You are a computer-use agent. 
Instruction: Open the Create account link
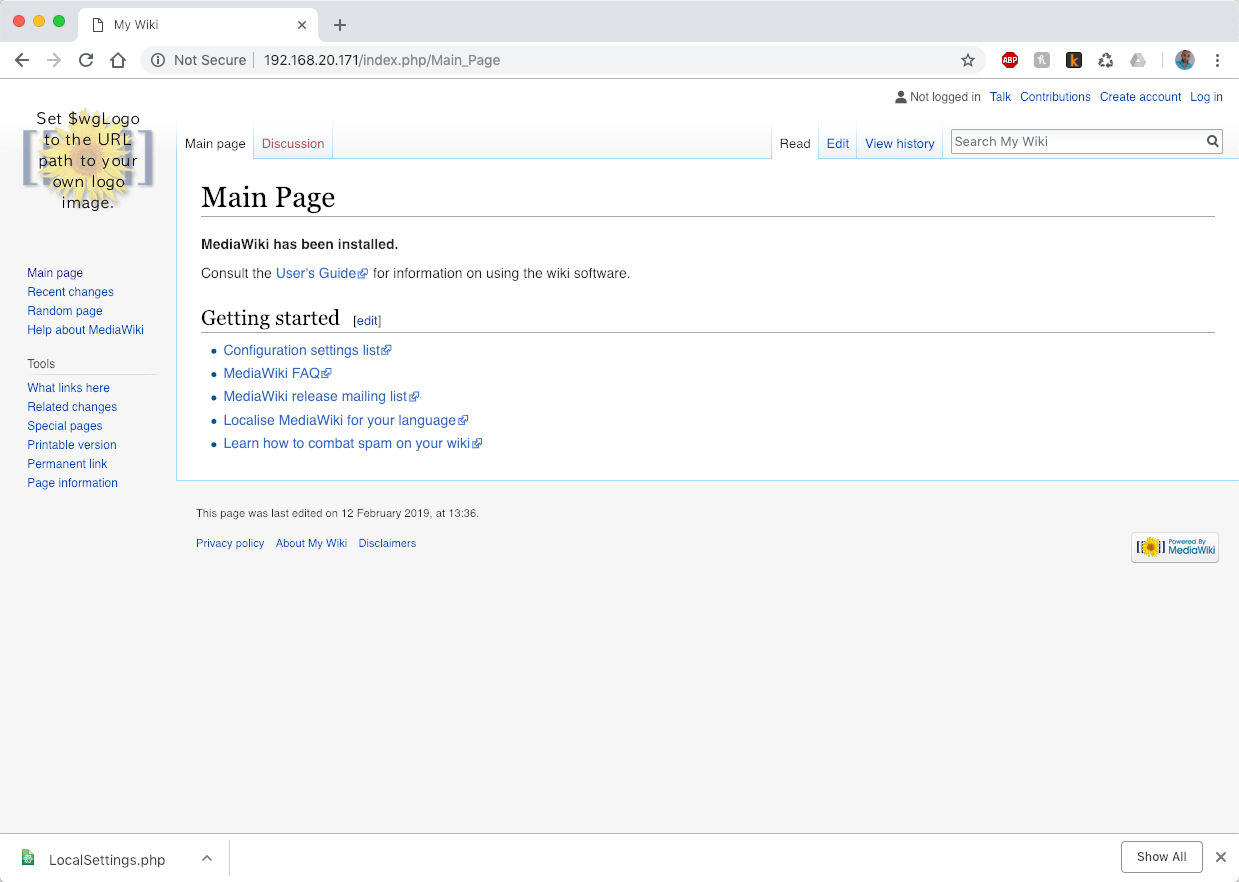(1140, 97)
